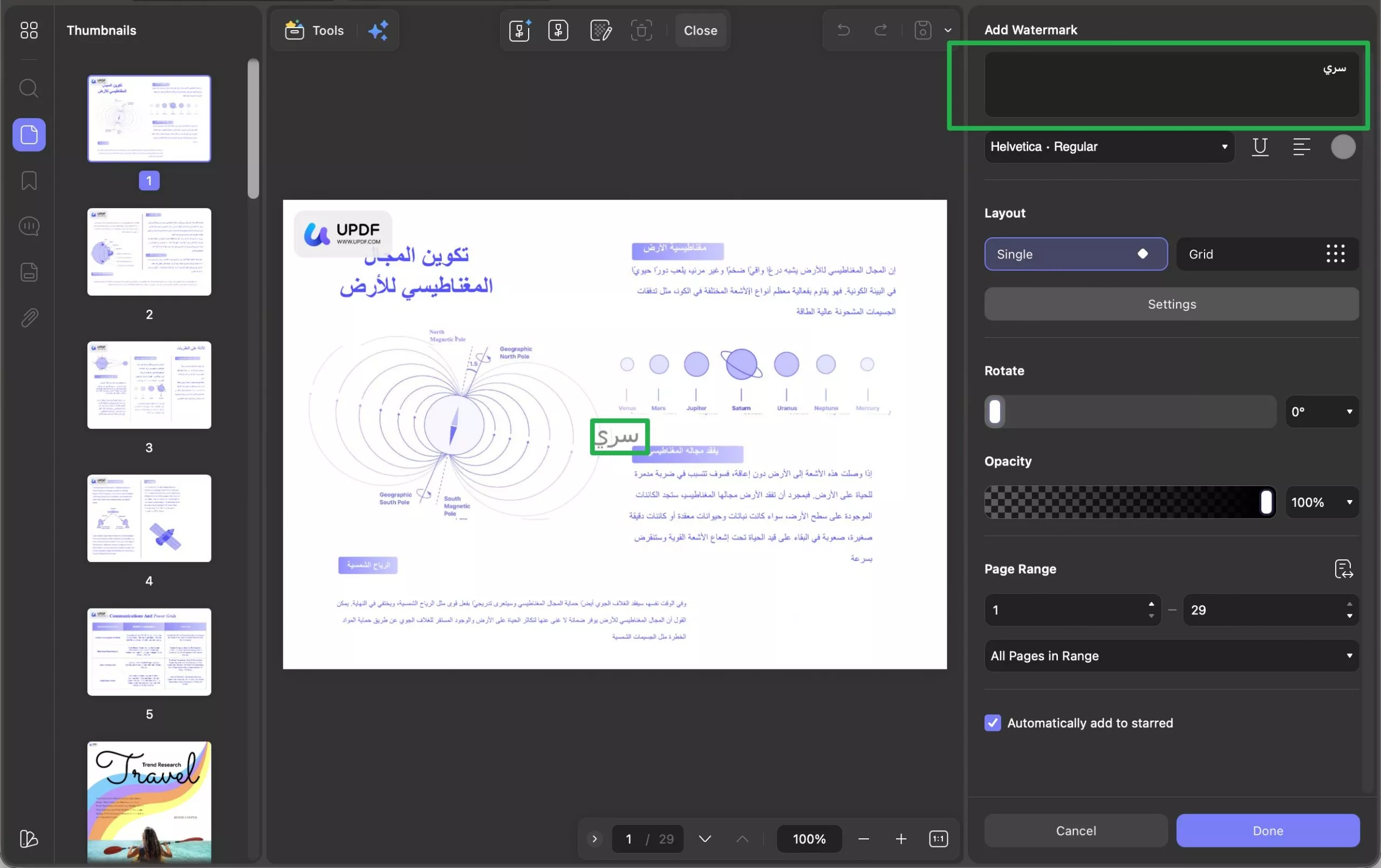
Task: Open the comments panel icon
Action: (29, 226)
